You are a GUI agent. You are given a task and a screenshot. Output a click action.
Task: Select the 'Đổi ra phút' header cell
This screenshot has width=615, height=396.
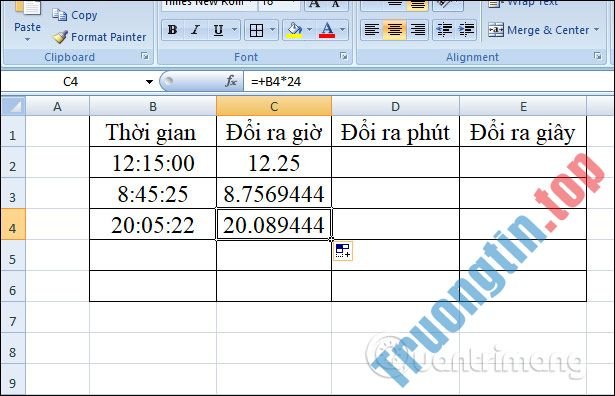[x=395, y=132]
